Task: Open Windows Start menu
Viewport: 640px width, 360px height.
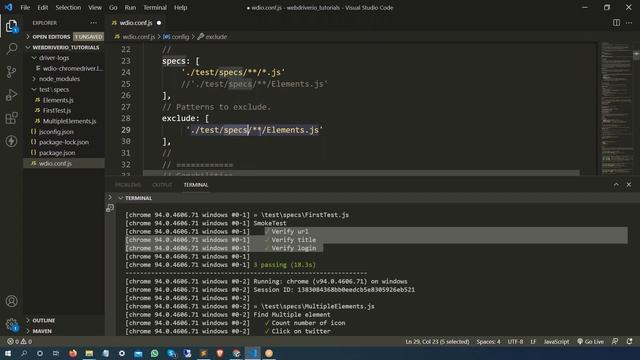Action: click(8, 353)
